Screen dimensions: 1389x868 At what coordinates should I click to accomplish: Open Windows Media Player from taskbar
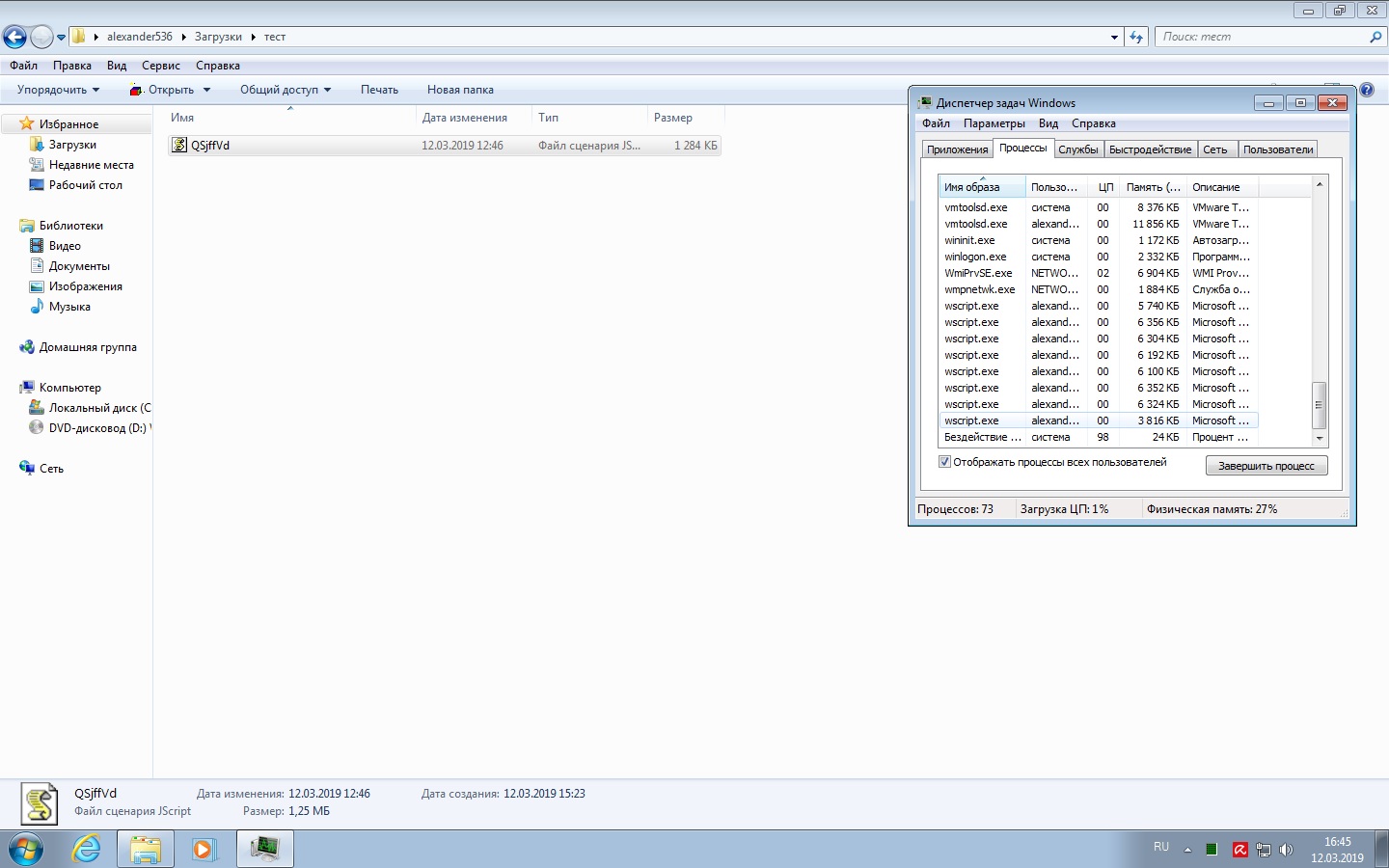click(x=204, y=849)
